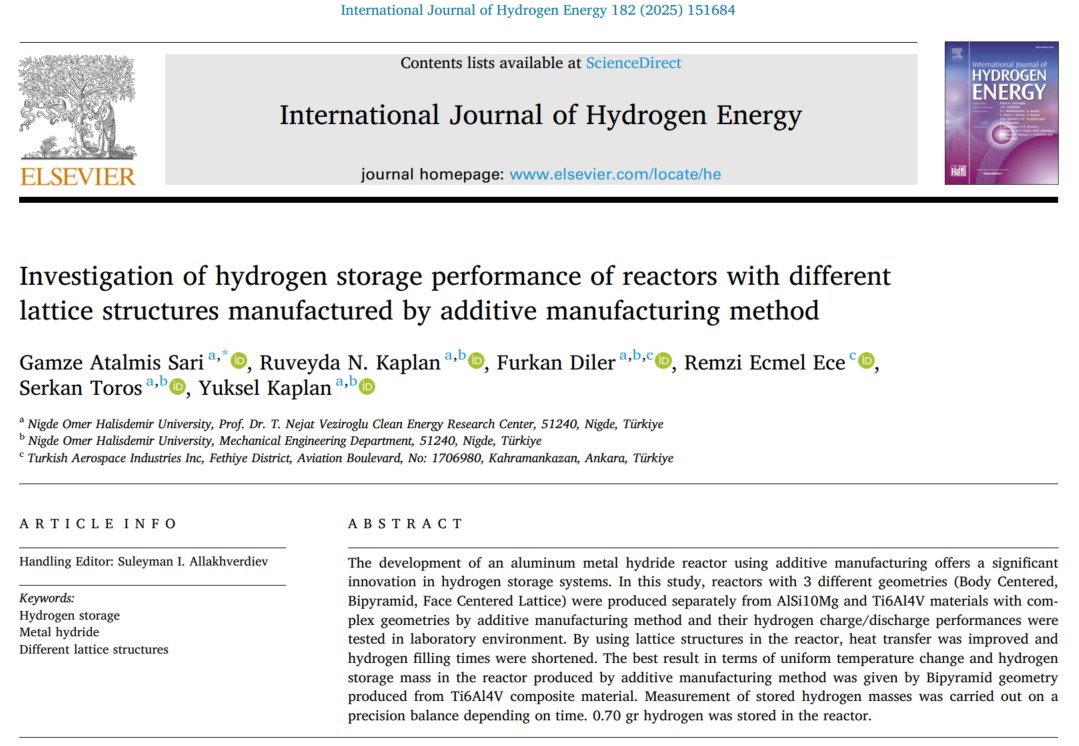Image resolution: width=1079 pixels, height=746 pixels.
Task: Select the superscript c after Remzi Ecmel Ece
Action: point(853,356)
